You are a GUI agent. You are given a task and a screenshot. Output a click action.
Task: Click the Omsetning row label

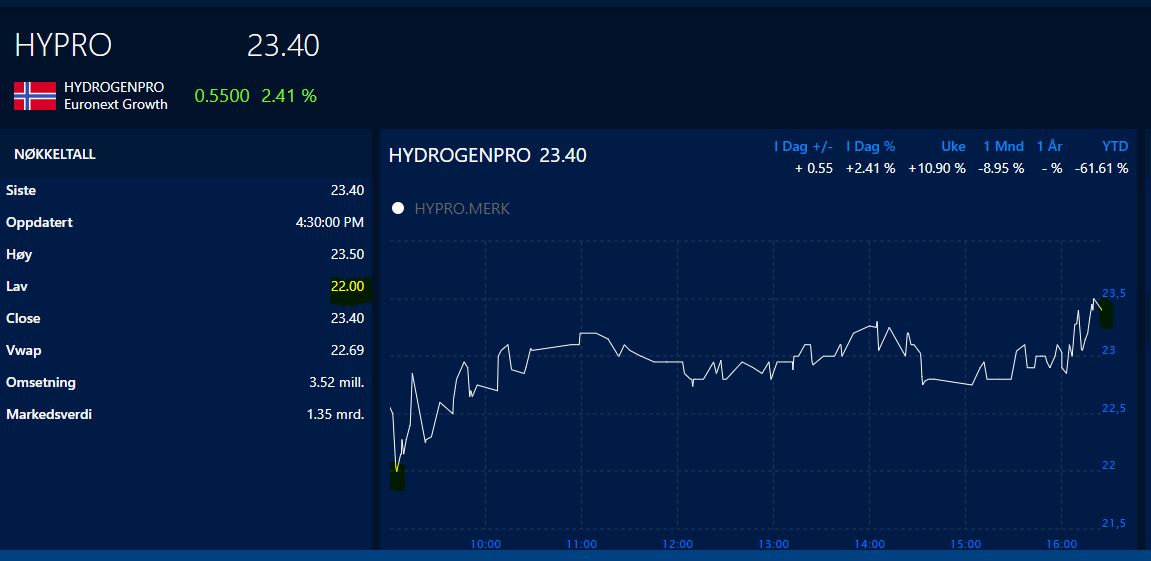40,383
